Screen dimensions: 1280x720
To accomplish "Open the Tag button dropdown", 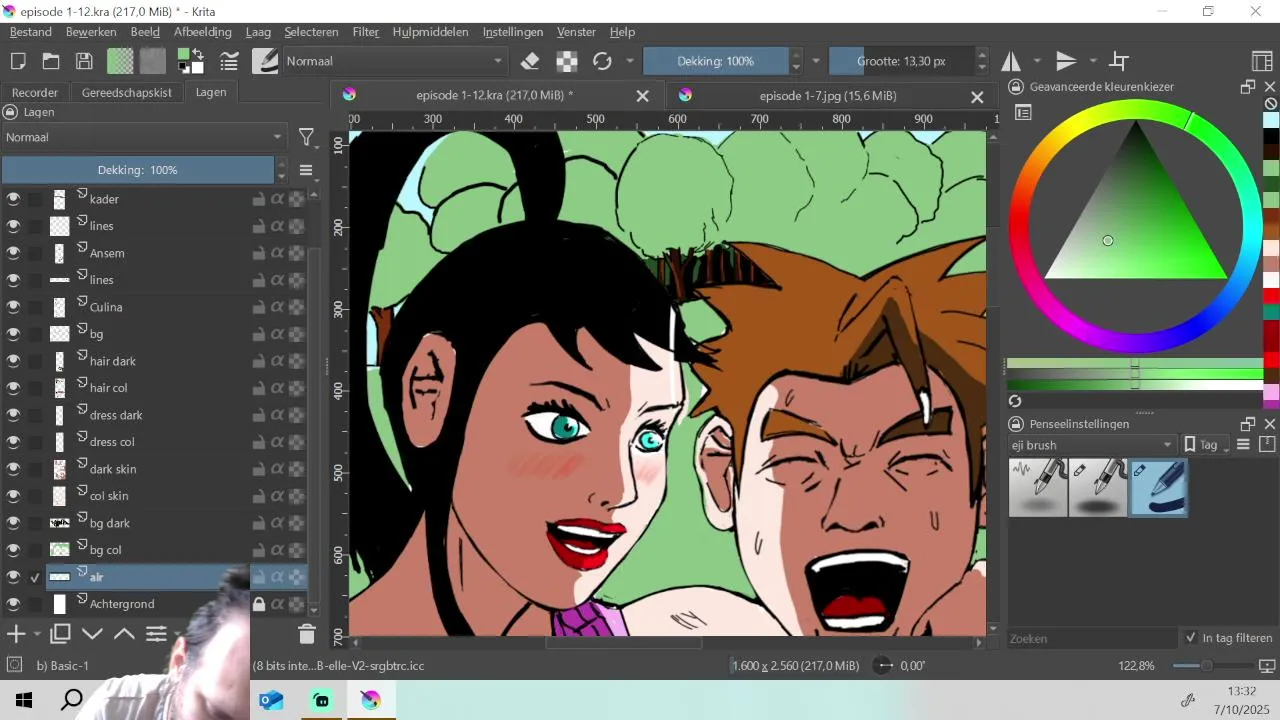I will click(1207, 445).
